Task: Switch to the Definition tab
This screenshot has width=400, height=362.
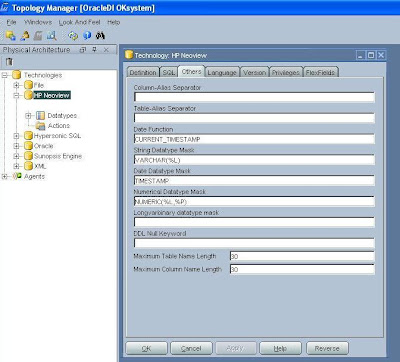Action: coord(143,72)
